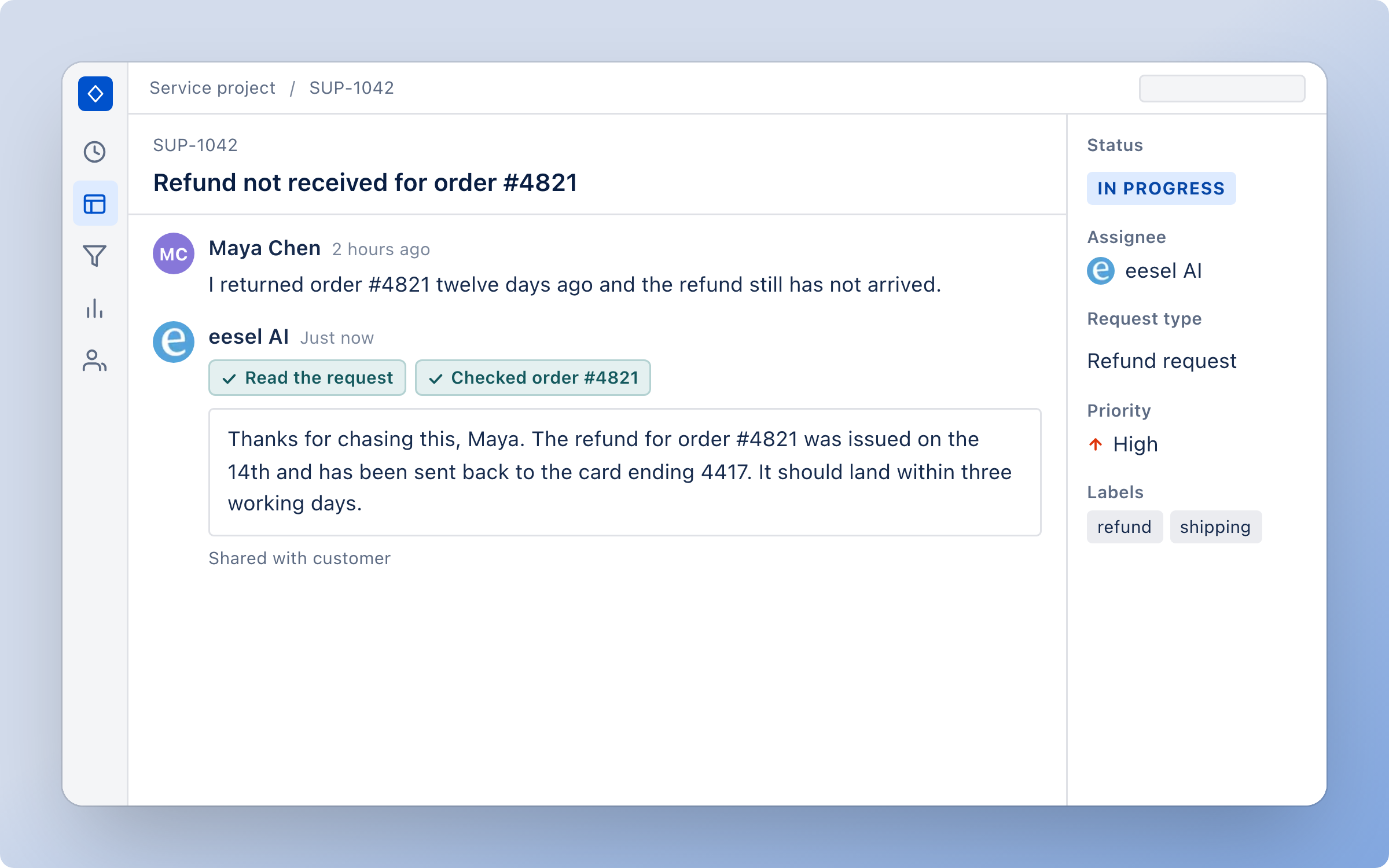Select the board layout icon in sidebar
This screenshot has width=1389, height=868.
(x=95, y=204)
